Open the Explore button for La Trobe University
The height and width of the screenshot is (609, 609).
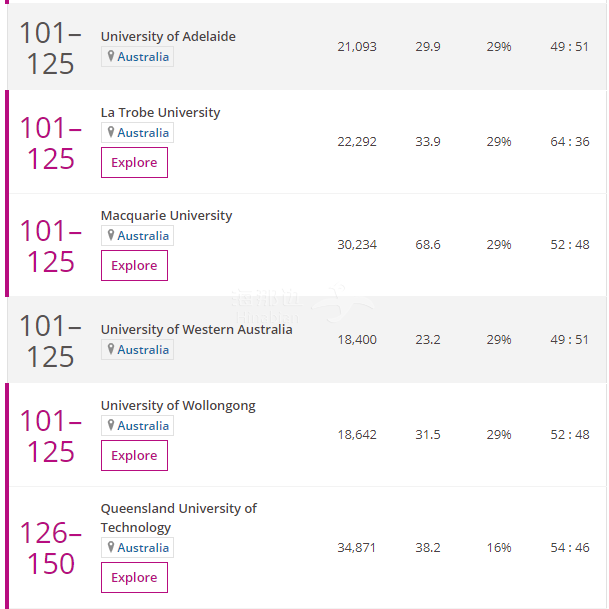point(134,162)
